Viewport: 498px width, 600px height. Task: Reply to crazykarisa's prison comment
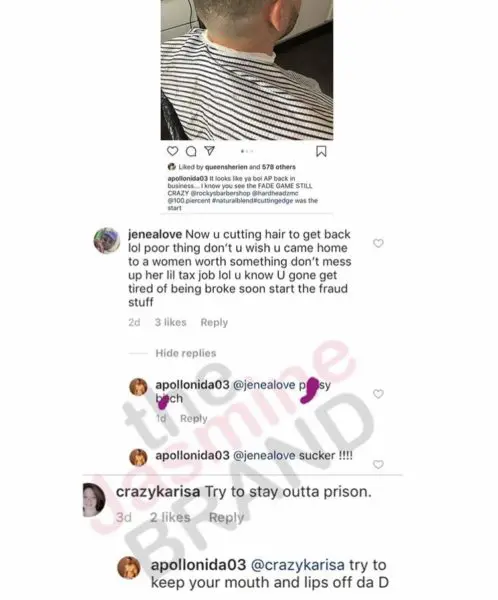tap(226, 517)
